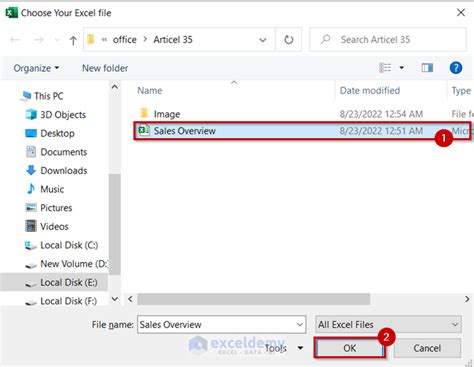Click the file list scroll left arrow
Screen dimensions: 474x367
(131, 299)
